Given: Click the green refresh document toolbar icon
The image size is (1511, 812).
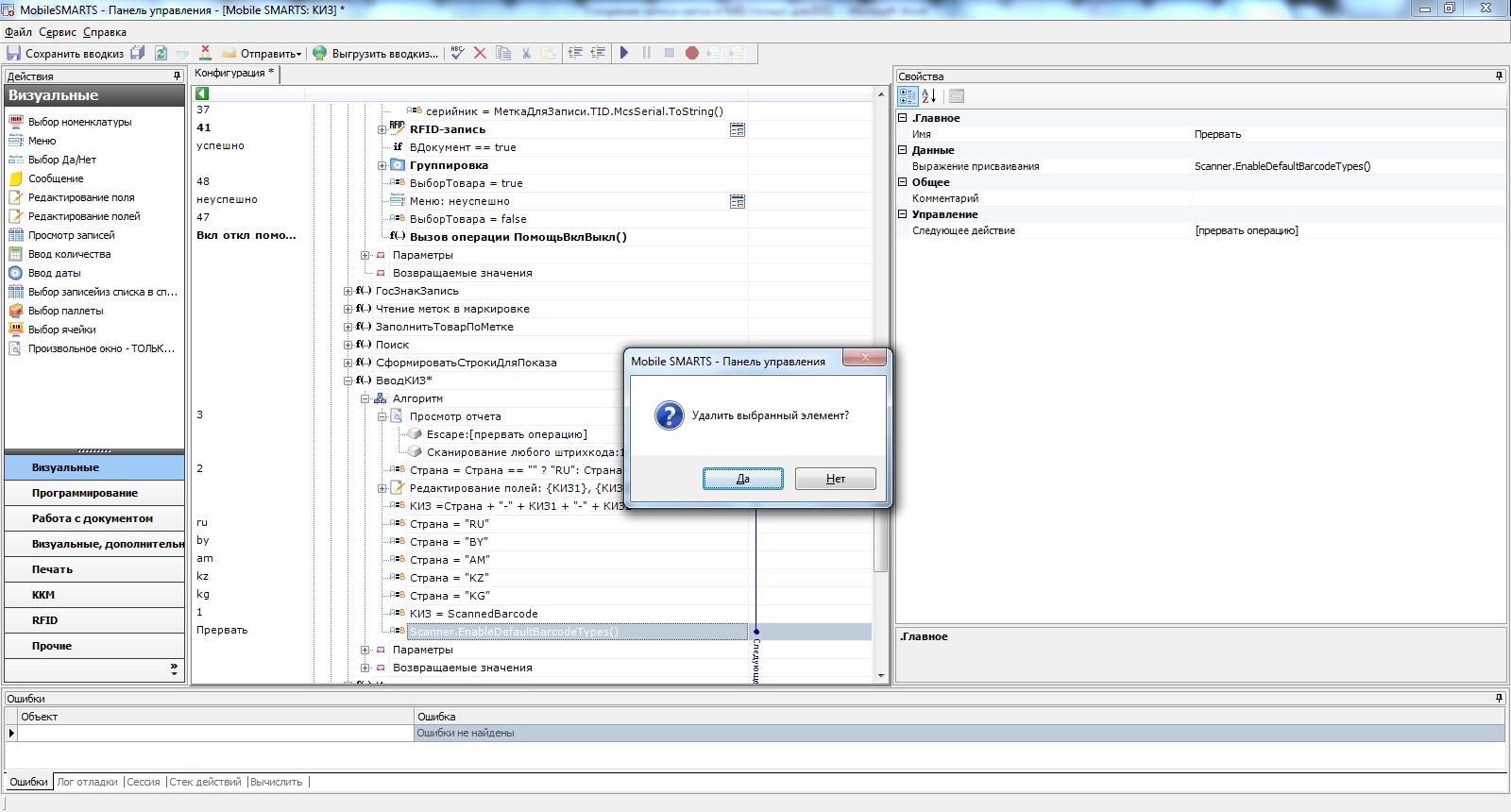Looking at the screenshot, I should 161,54.
